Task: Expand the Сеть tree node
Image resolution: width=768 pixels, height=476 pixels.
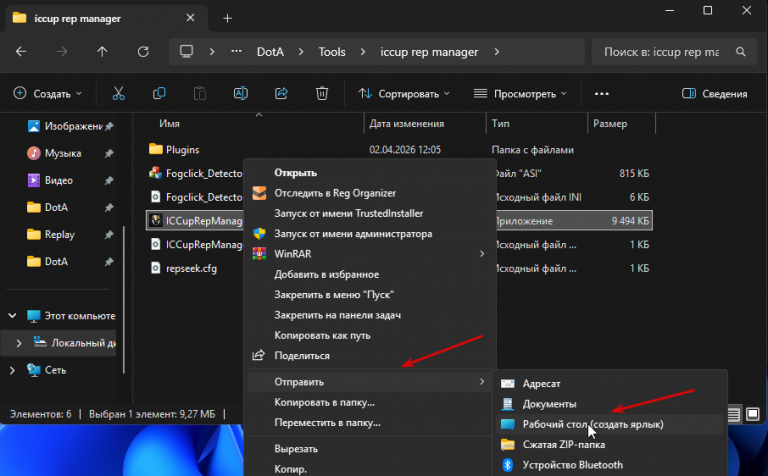Action: point(12,370)
